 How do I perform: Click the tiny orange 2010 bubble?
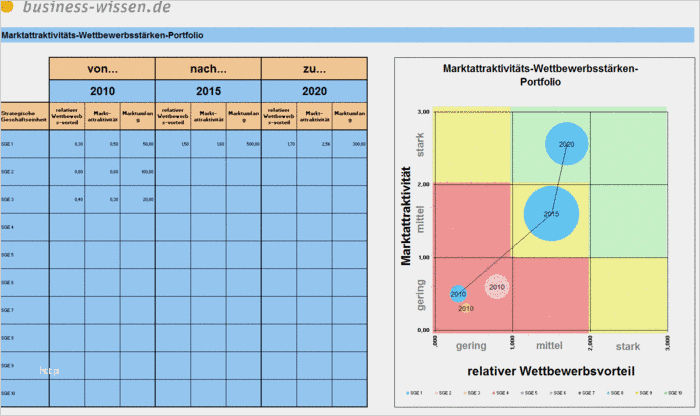466,308
